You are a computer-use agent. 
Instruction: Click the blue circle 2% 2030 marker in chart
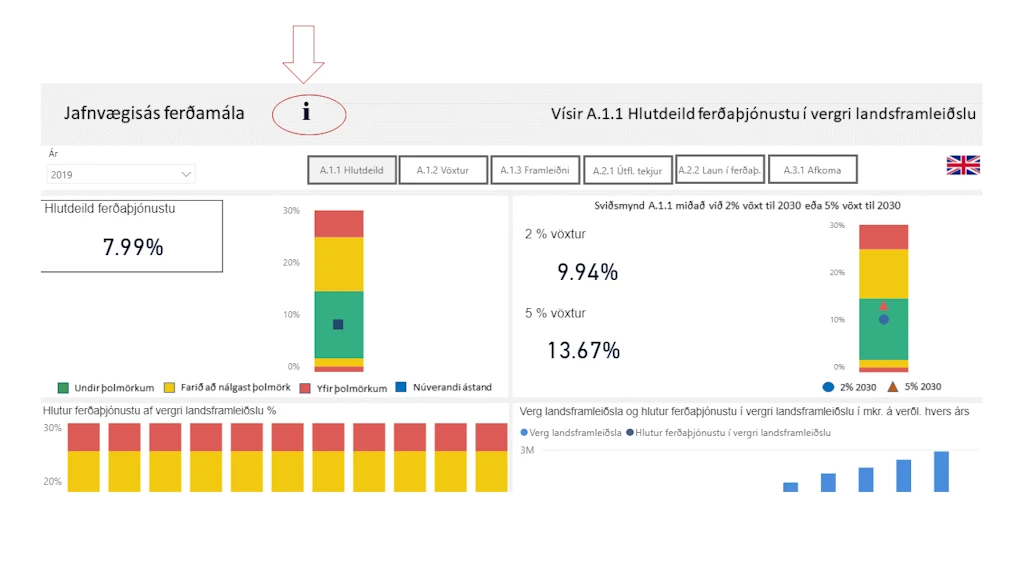pos(884,319)
